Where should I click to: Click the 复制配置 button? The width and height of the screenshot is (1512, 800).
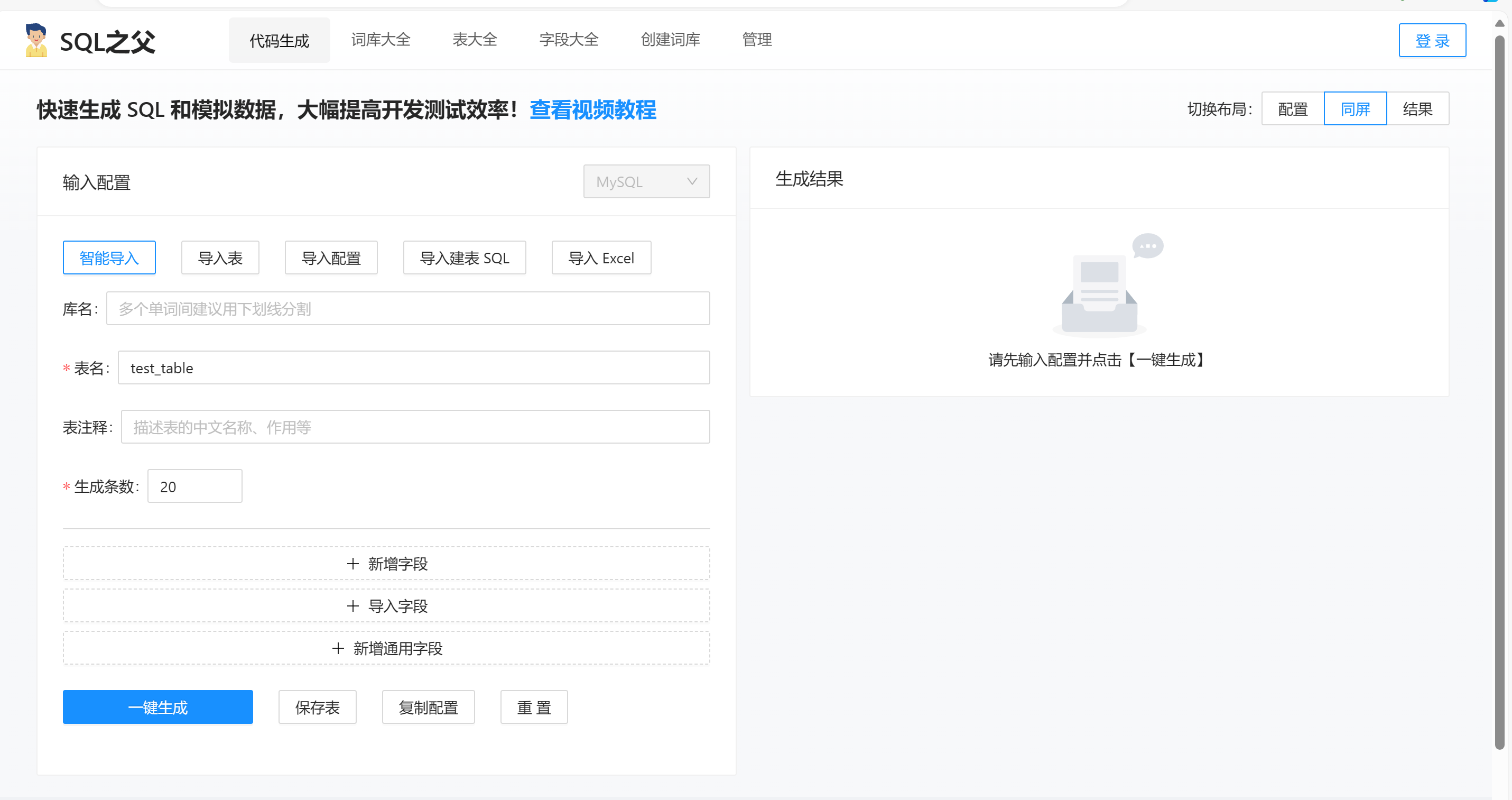pyautogui.click(x=429, y=707)
